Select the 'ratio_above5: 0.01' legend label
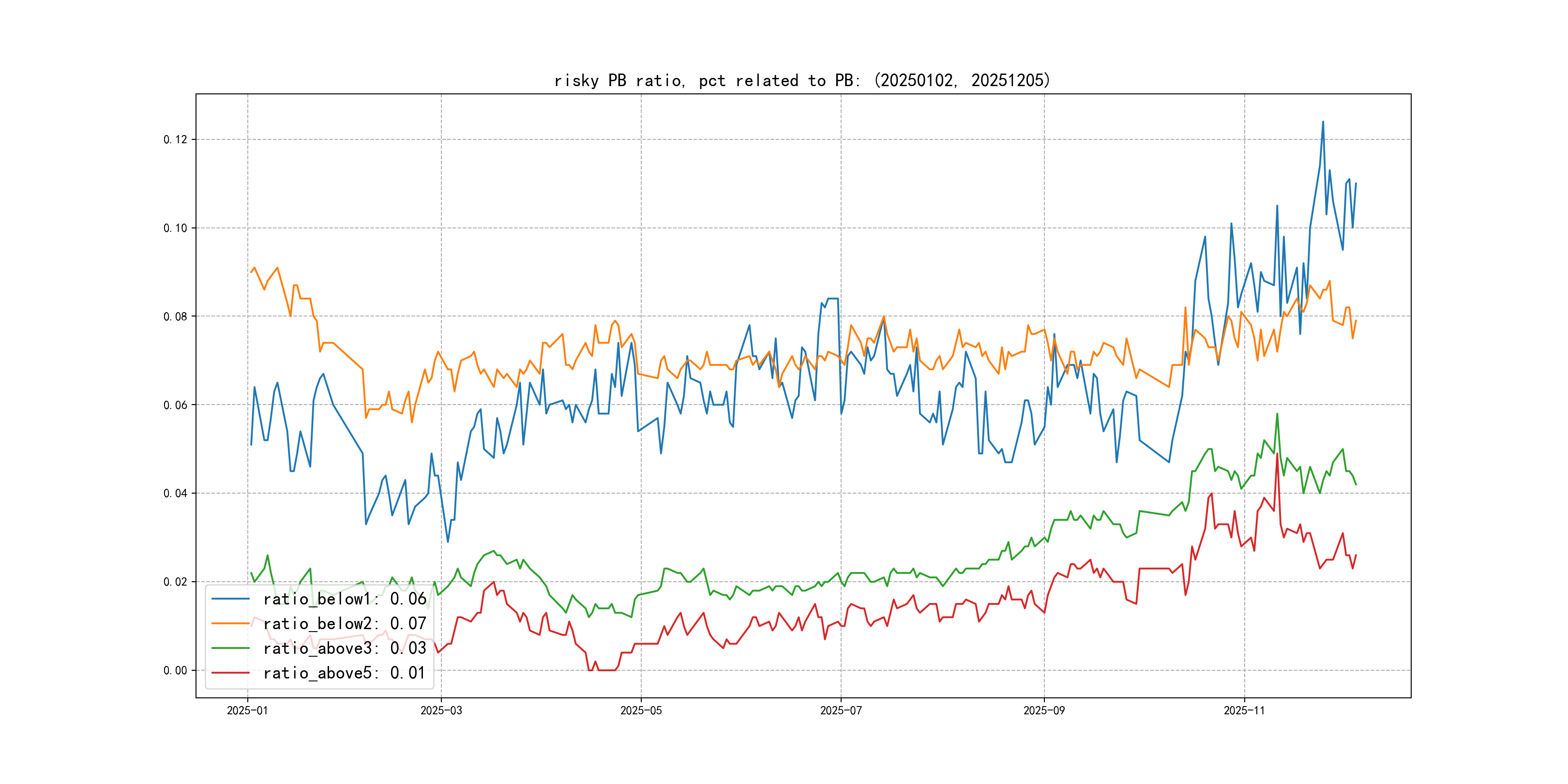 point(345,673)
